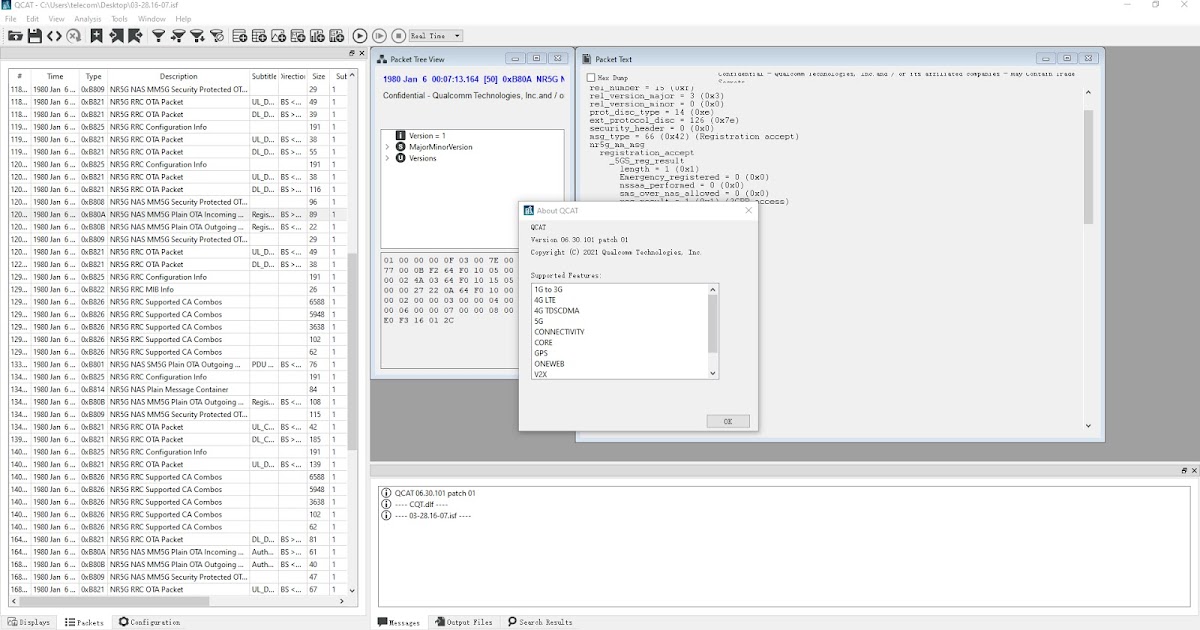
Task: Click the plain funnel filter toolbar icon
Action: click(158, 36)
